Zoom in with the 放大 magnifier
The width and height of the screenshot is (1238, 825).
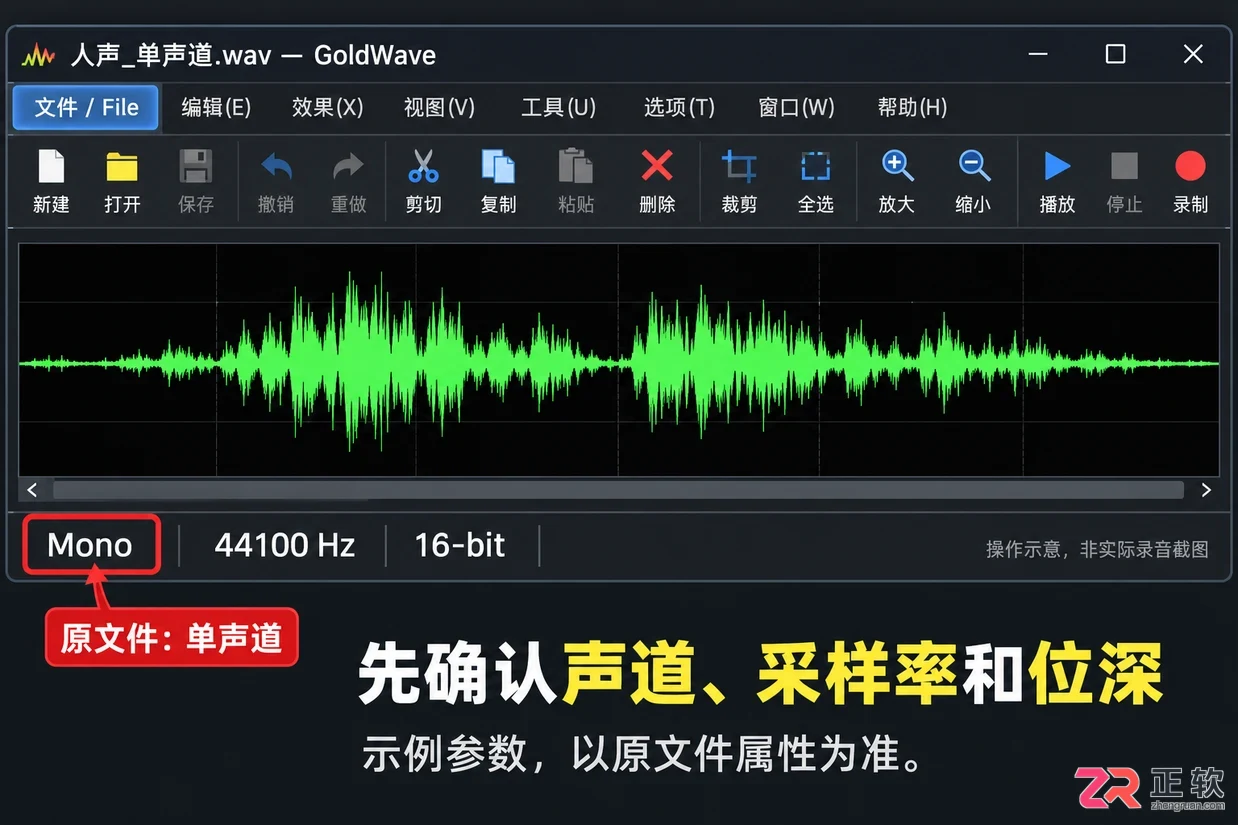[x=897, y=166]
